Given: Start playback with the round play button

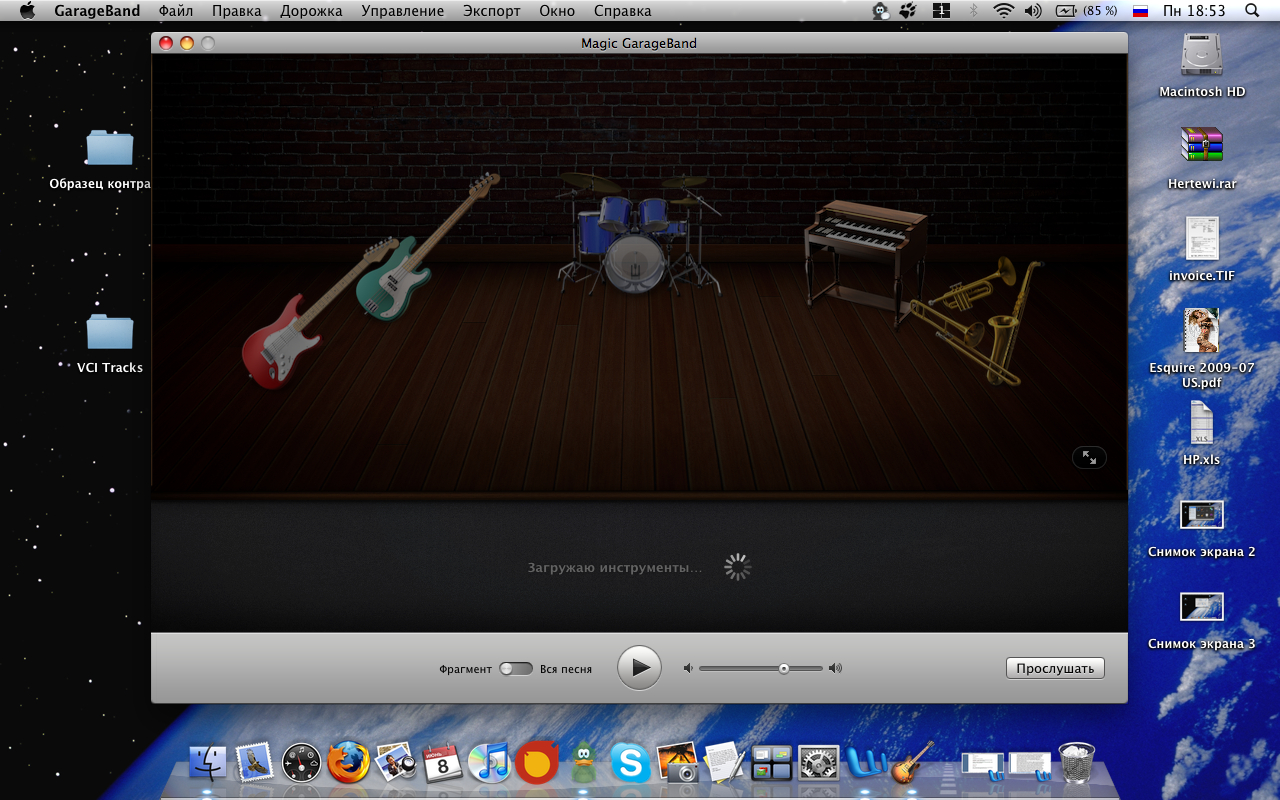Looking at the screenshot, I should pos(639,667).
